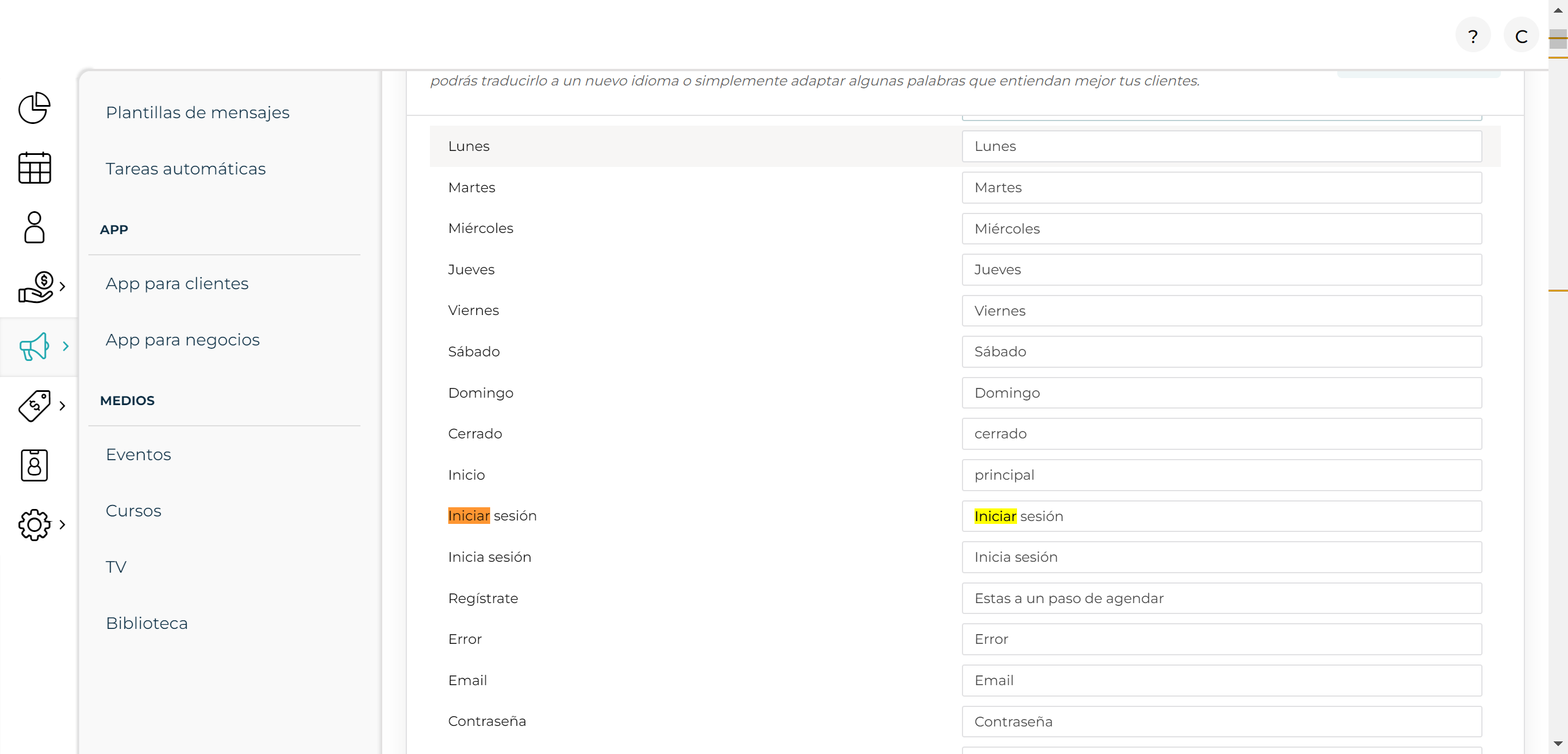Open the TV menu item
Image resolution: width=1568 pixels, height=754 pixels.
coord(116,567)
